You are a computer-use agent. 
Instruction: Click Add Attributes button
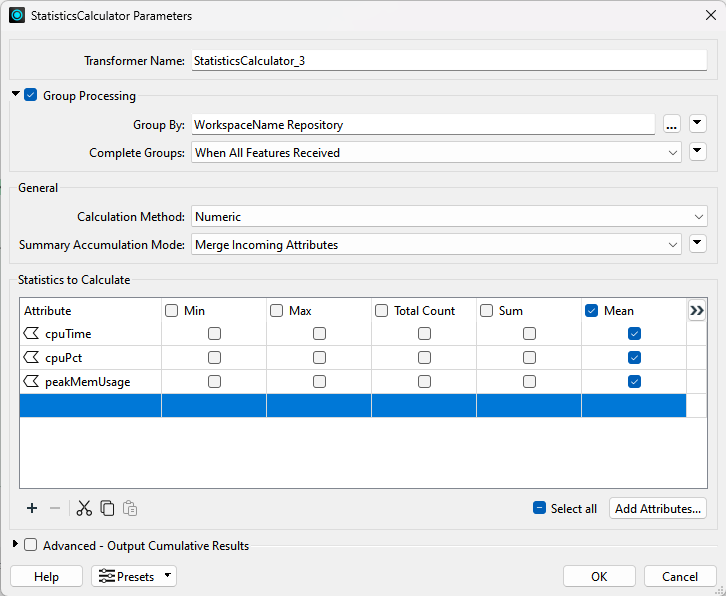coord(658,508)
